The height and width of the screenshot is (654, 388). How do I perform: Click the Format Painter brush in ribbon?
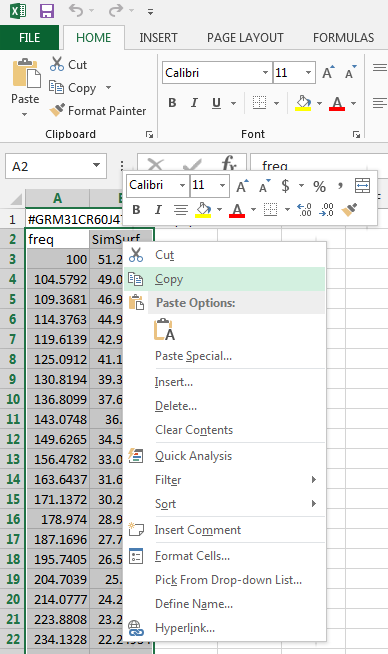(57, 111)
